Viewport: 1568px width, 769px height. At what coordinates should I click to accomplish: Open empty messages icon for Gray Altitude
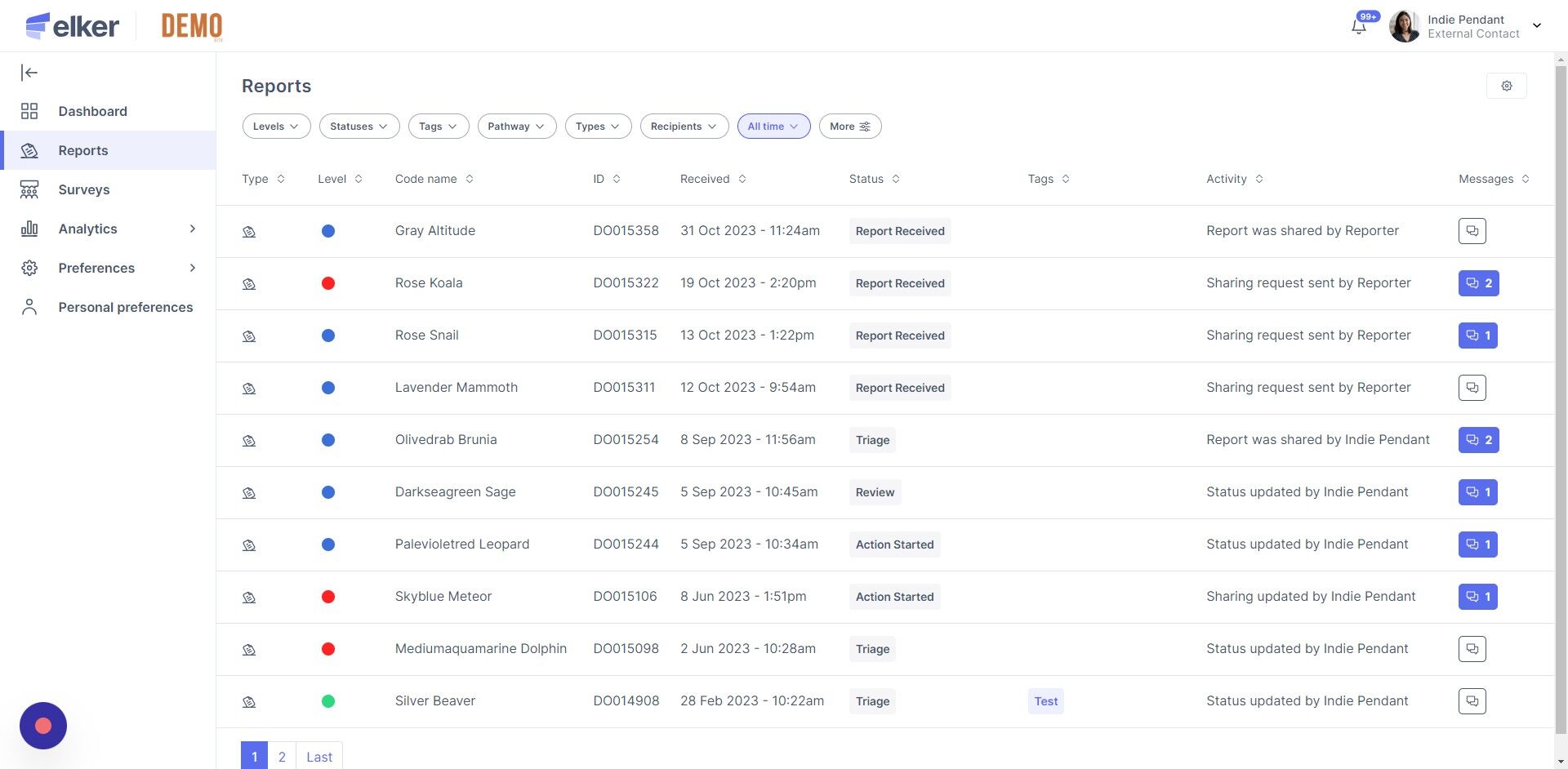click(1472, 231)
